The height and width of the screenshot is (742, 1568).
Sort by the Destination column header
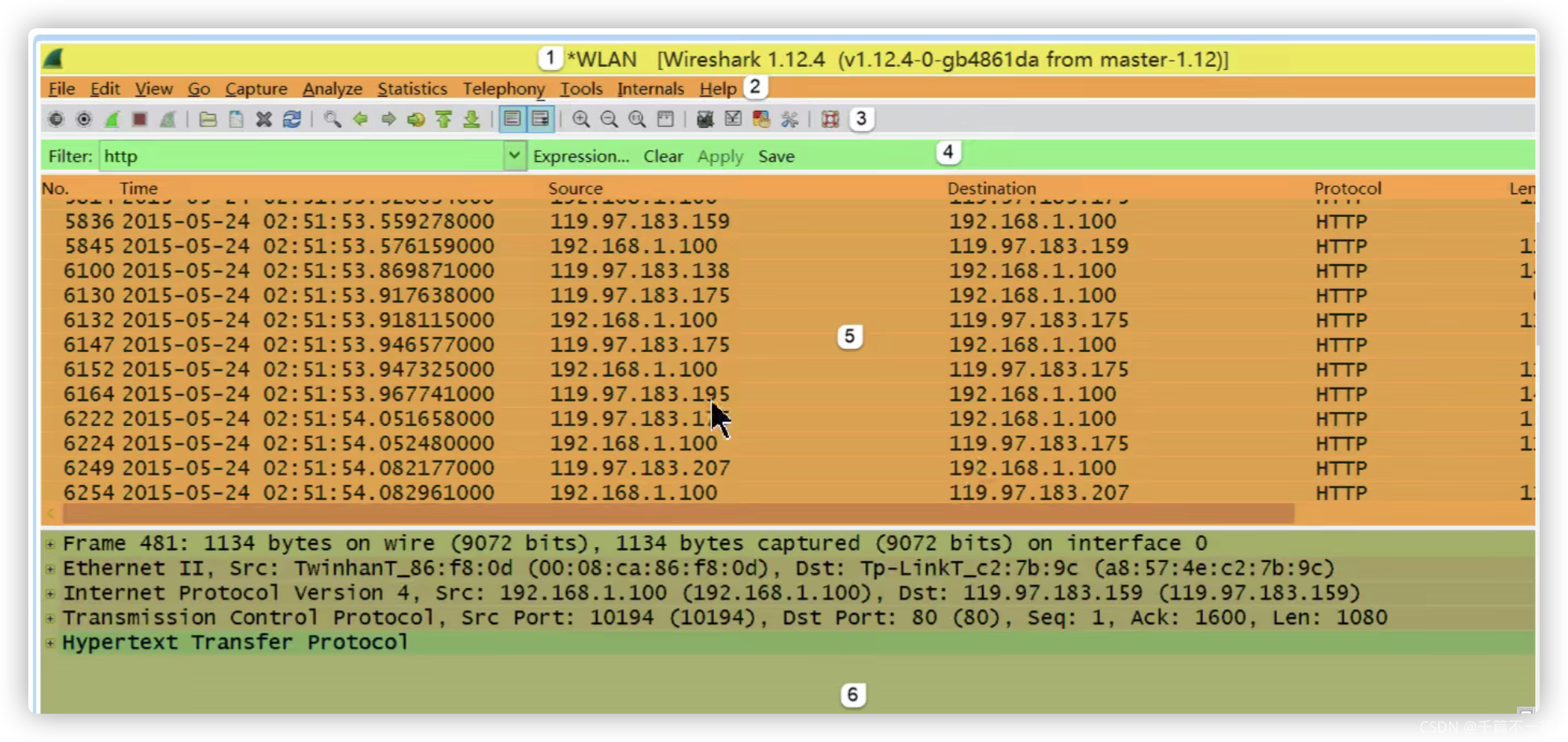[x=992, y=189]
